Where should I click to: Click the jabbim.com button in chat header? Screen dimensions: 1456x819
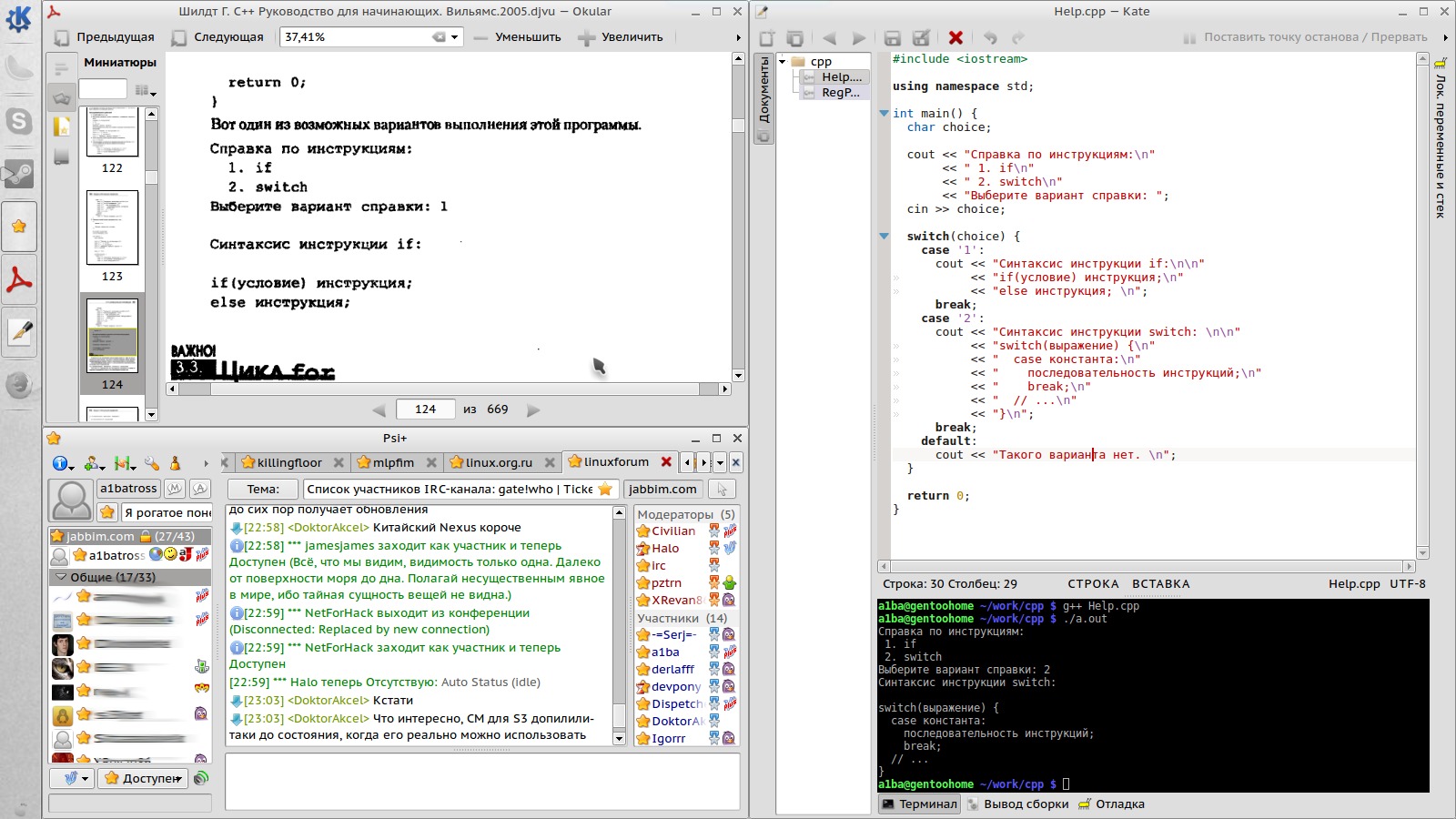(662, 489)
